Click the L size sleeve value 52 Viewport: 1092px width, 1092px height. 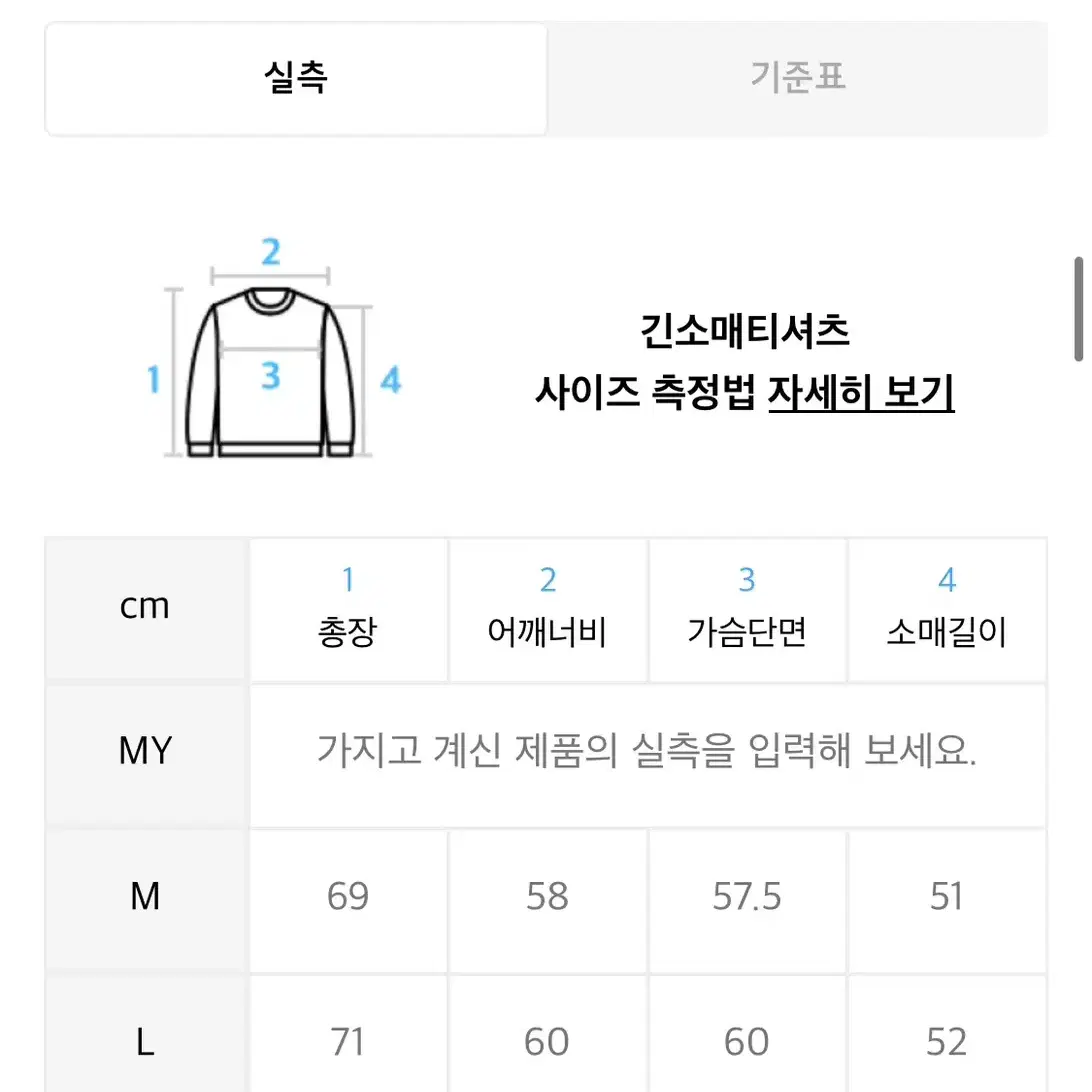click(x=946, y=1043)
